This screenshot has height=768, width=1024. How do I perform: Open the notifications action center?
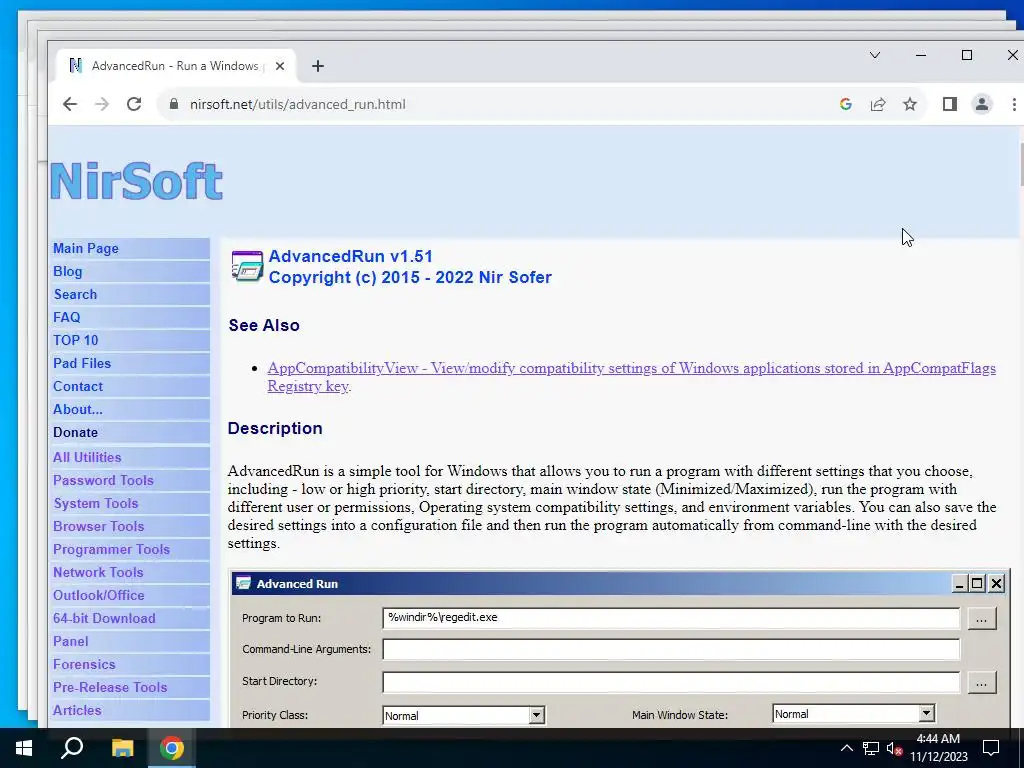click(x=991, y=748)
